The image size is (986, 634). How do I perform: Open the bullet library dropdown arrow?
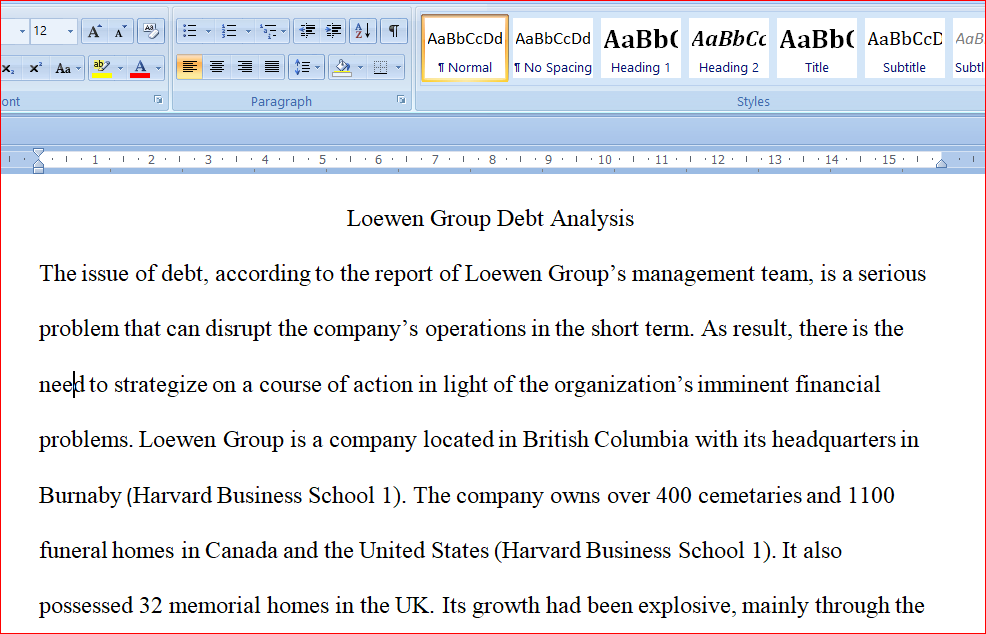209,31
